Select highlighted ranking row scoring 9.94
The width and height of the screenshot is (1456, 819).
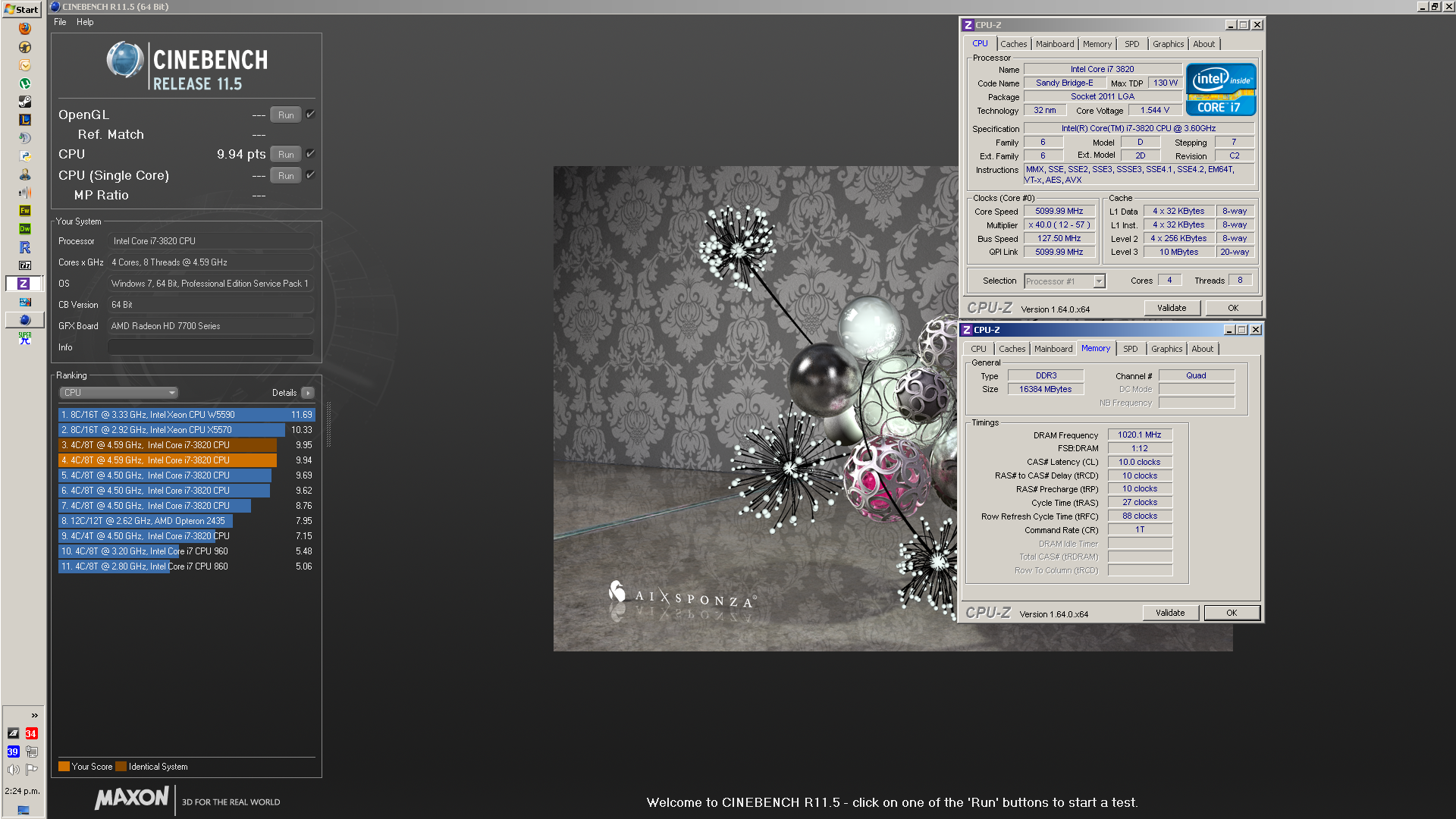pos(187,460)
